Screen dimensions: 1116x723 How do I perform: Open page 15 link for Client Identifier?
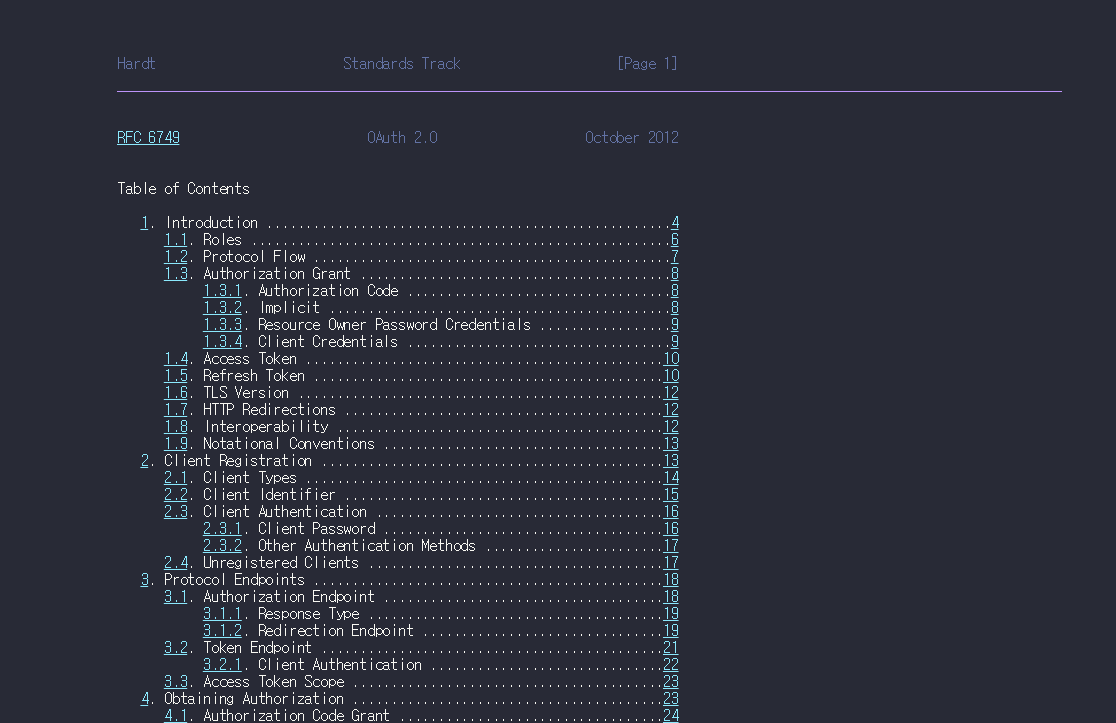pyautogui.click(x=671, y=495)
